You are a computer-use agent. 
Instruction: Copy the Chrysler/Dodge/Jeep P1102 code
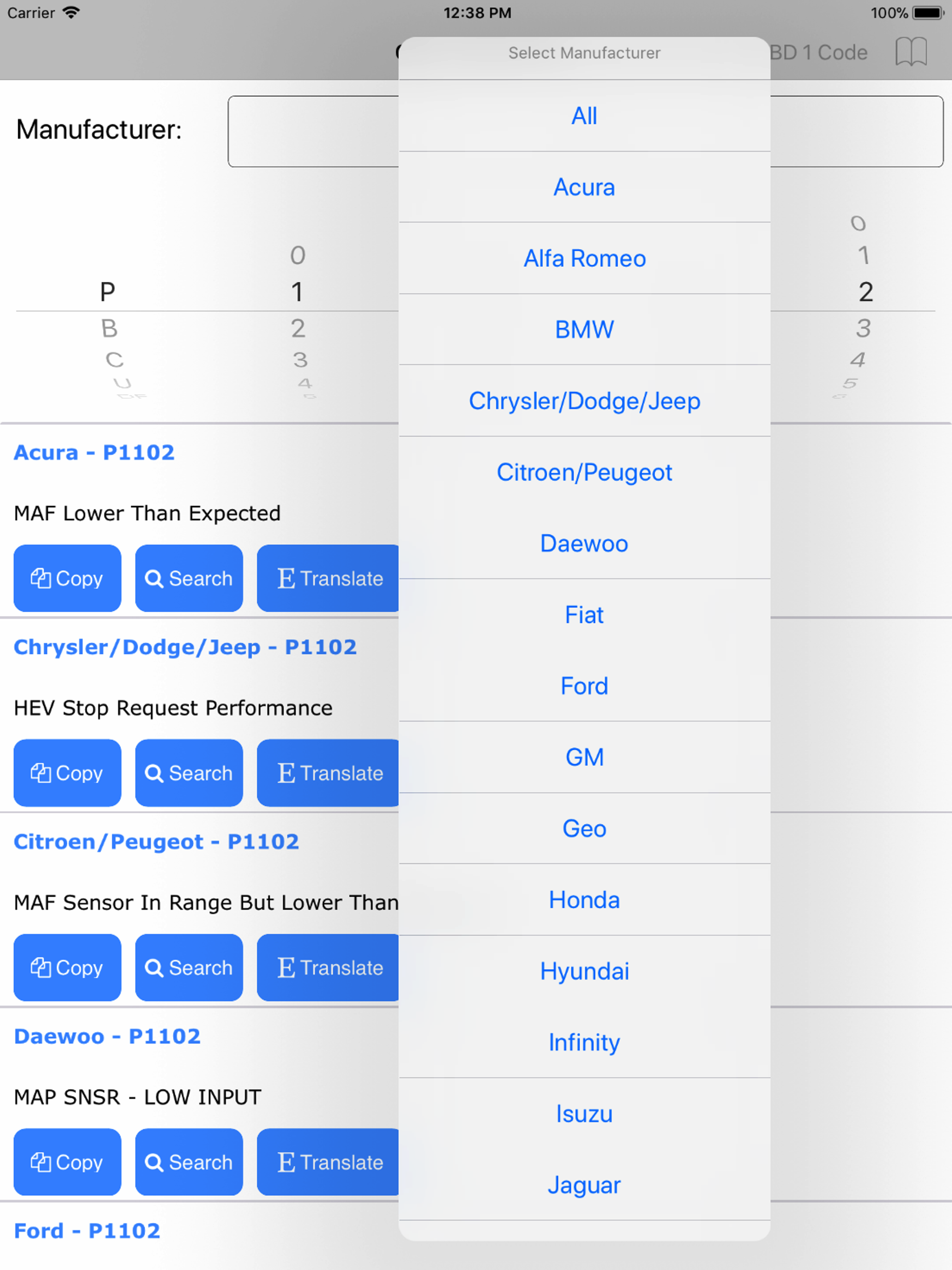[x=67, y=773]
